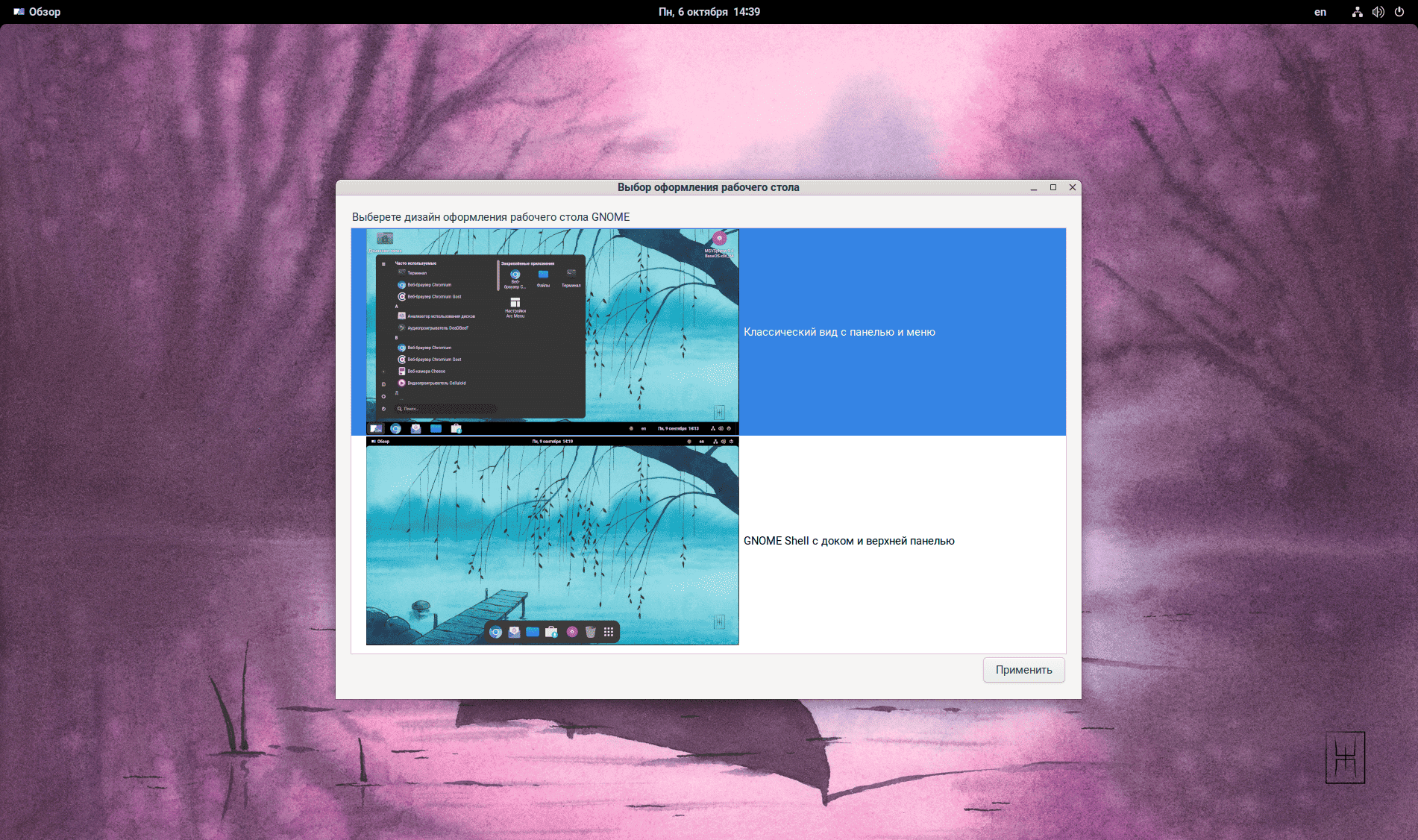1418x840 pixels.
Task: Close the desktop design chooser window
Action: click(1073, 188)
